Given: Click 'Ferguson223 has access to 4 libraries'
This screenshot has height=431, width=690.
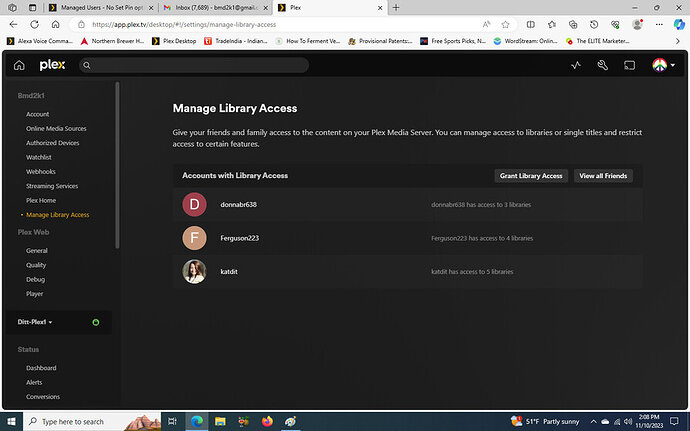Looking at the screenshot, I should 482,238.
